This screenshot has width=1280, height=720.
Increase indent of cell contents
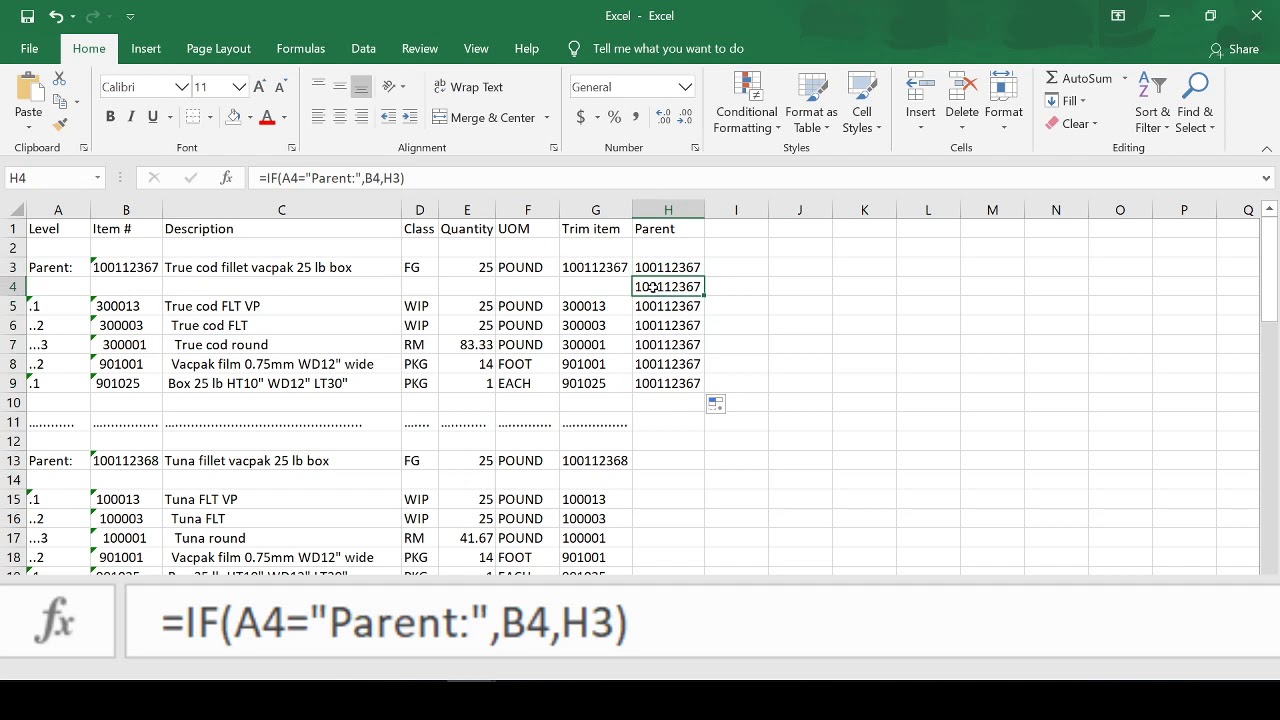pyautogui.click(x=411, y=117)
